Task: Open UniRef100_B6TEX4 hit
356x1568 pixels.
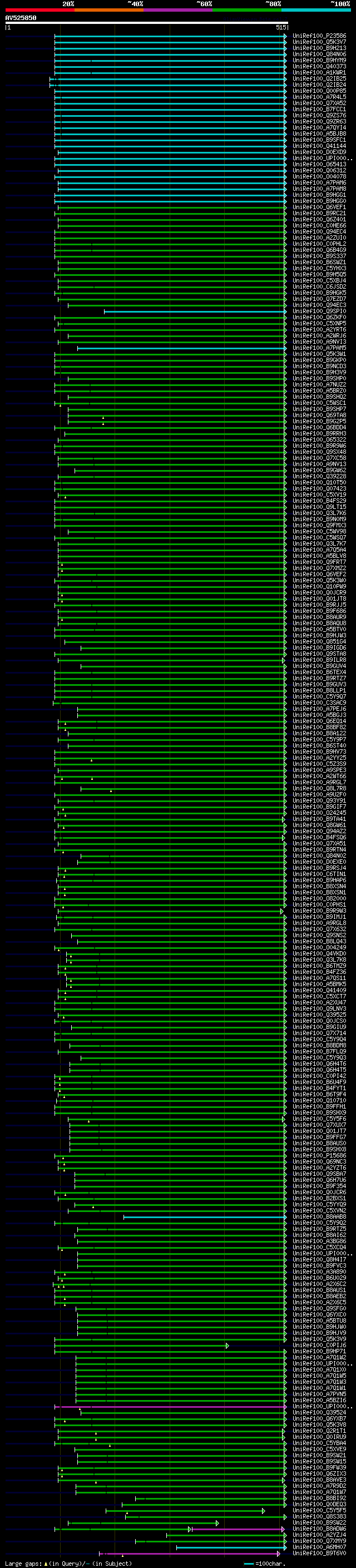Action: pyautogui.click(x=319, y=672)
